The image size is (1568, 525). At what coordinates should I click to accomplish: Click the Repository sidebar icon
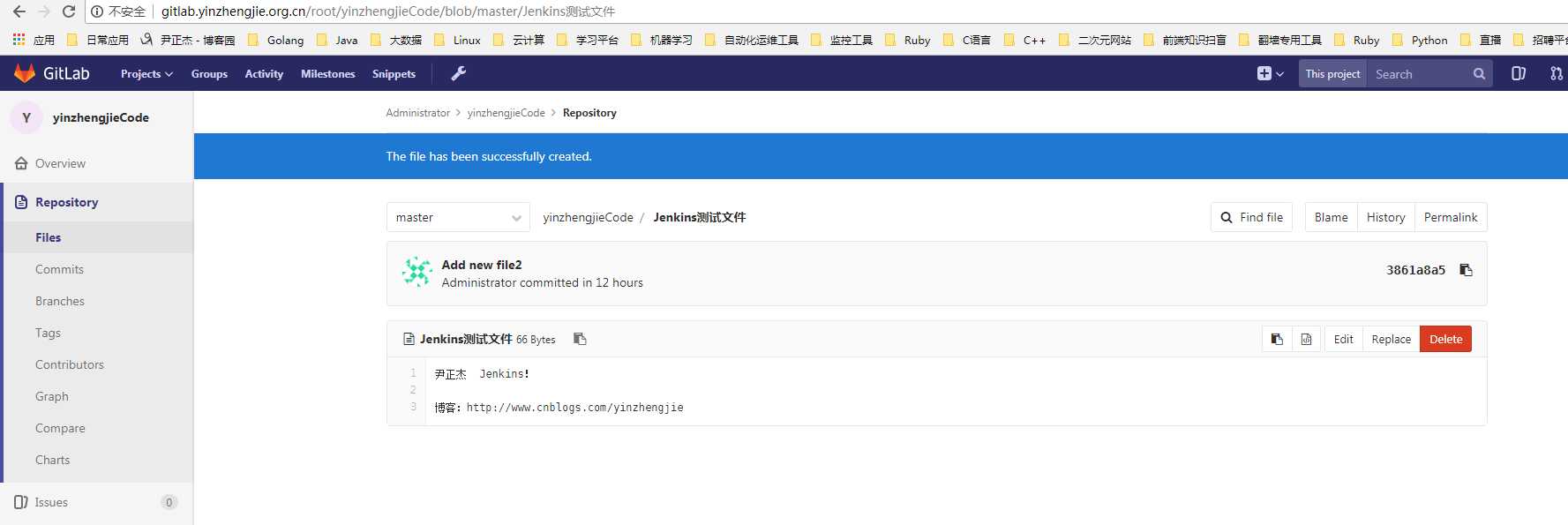pyautogui.click(x=21, y=202)
